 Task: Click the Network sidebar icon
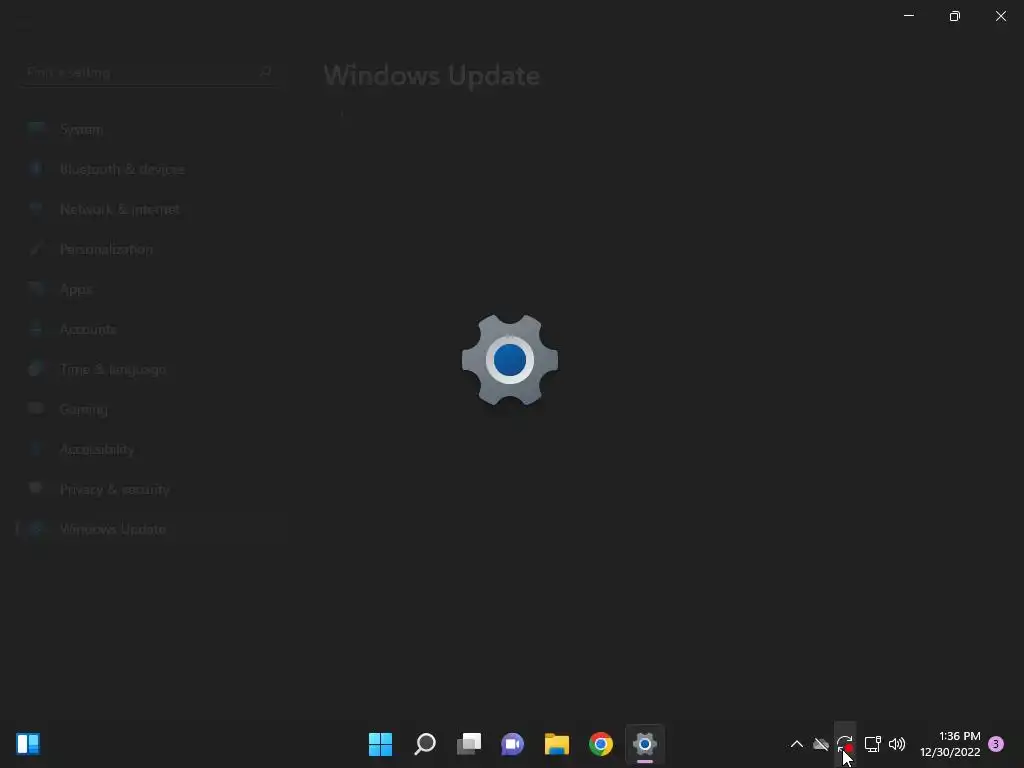click(36, 208)
